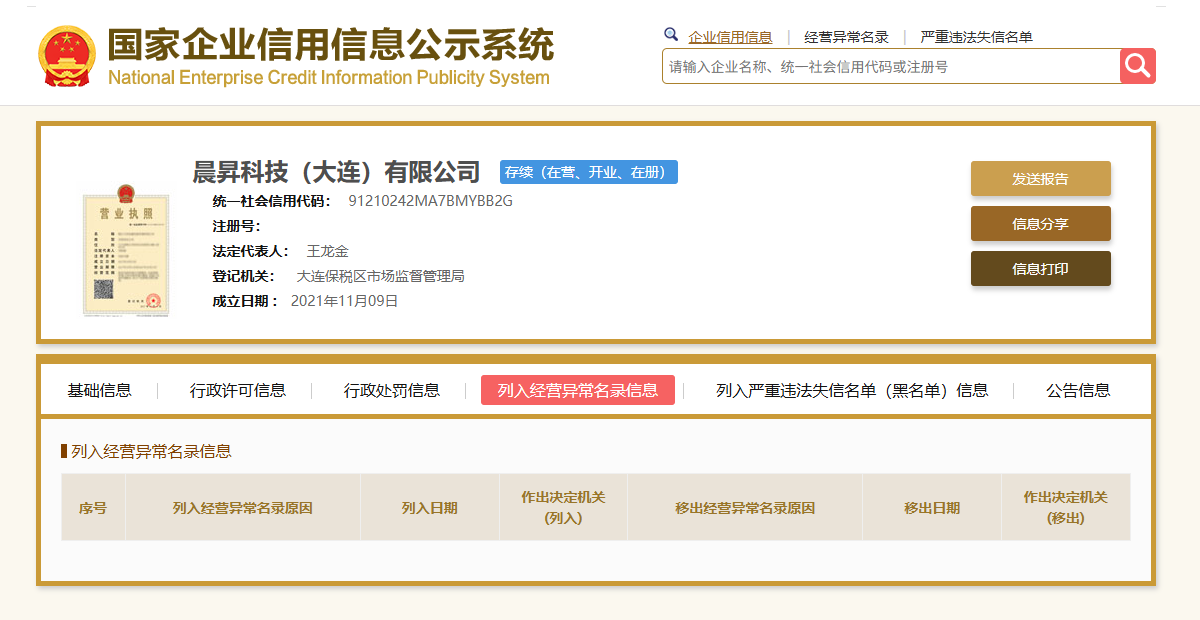Click the national emblem logo
This screenshot has width=1200, height=620.
pyautogui.click(x=67, y=56)
